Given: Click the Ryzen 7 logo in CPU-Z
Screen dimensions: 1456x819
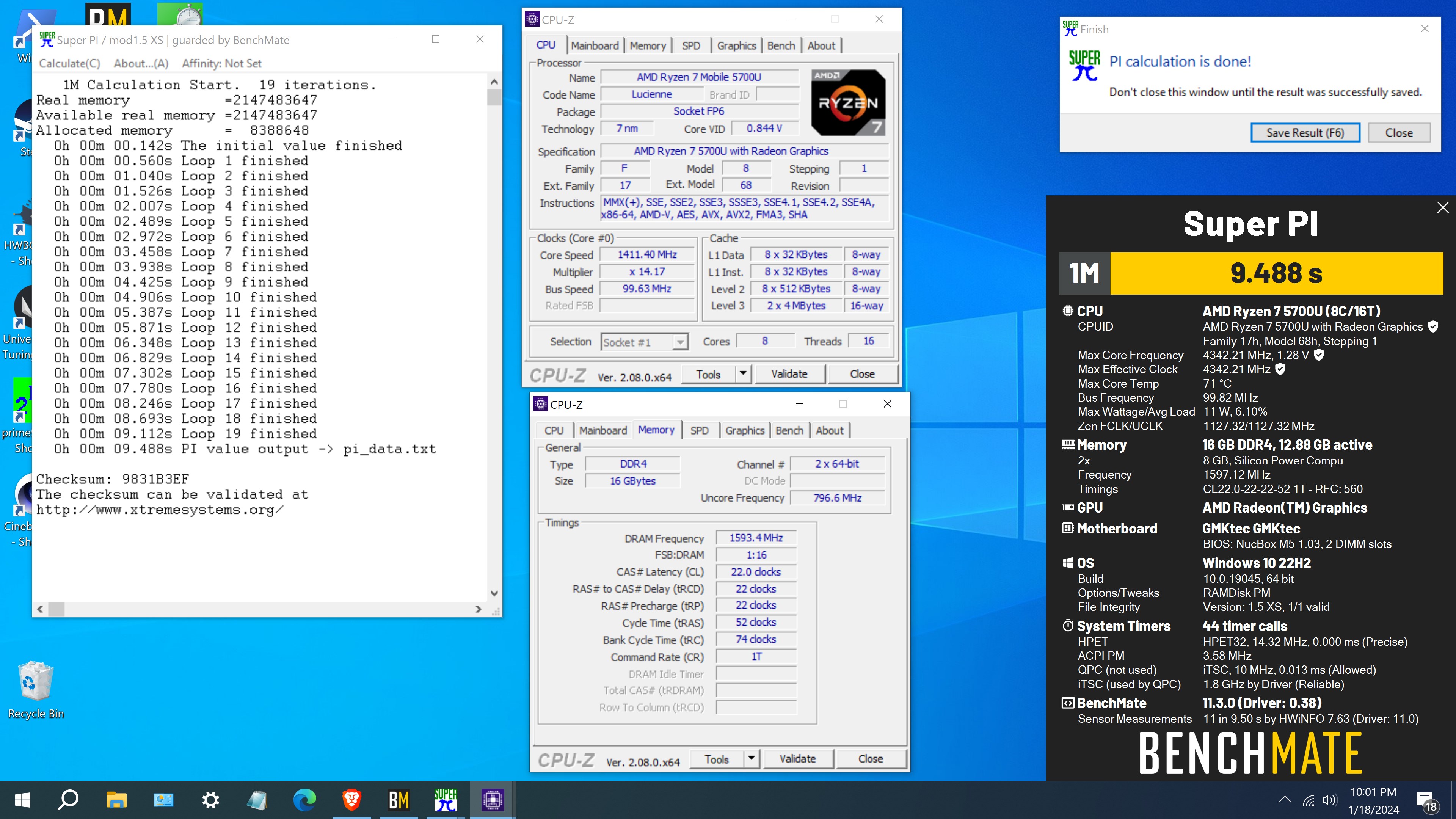Looking at the screenshot, I should click(848, 102).
